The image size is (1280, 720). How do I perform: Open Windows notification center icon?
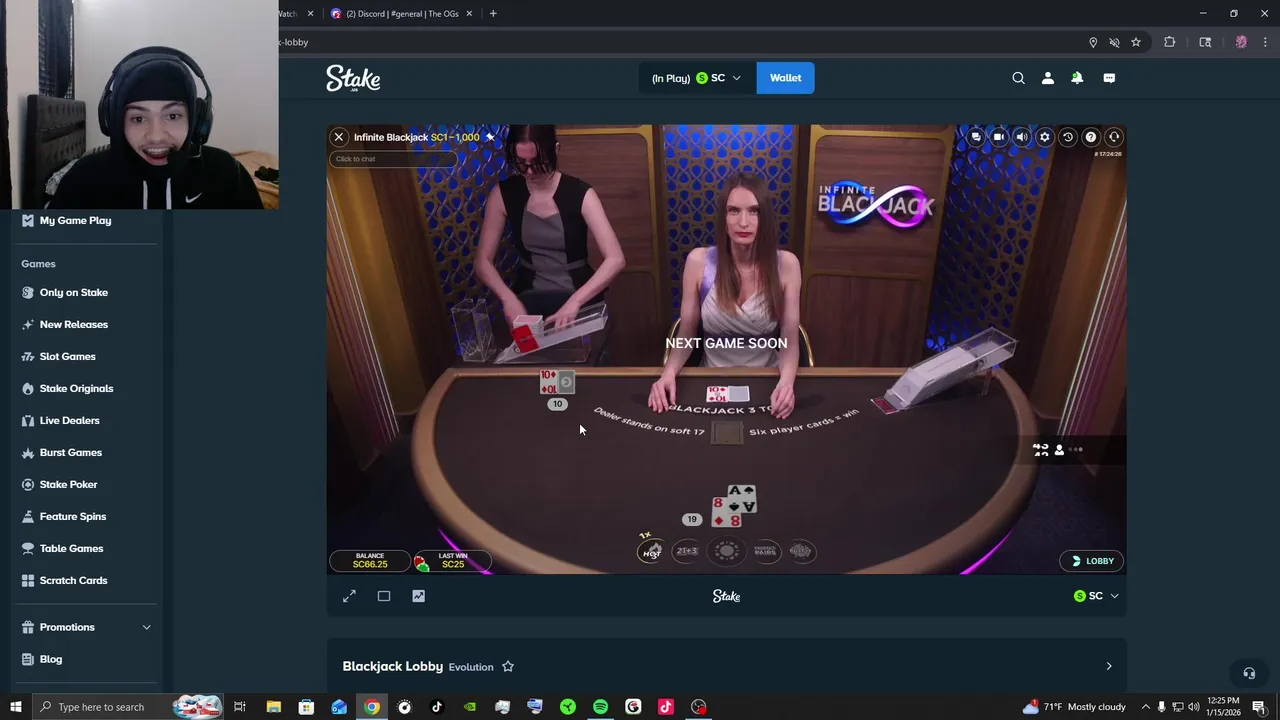1259,707
